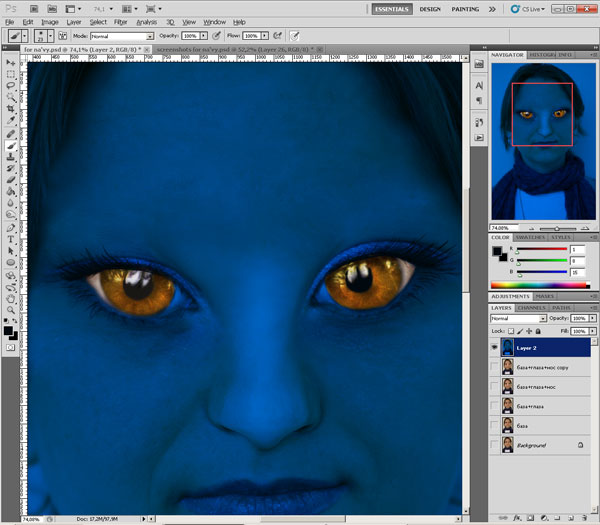
Task: Click the color spectrum ramp bar
Action: click(540, 284)
